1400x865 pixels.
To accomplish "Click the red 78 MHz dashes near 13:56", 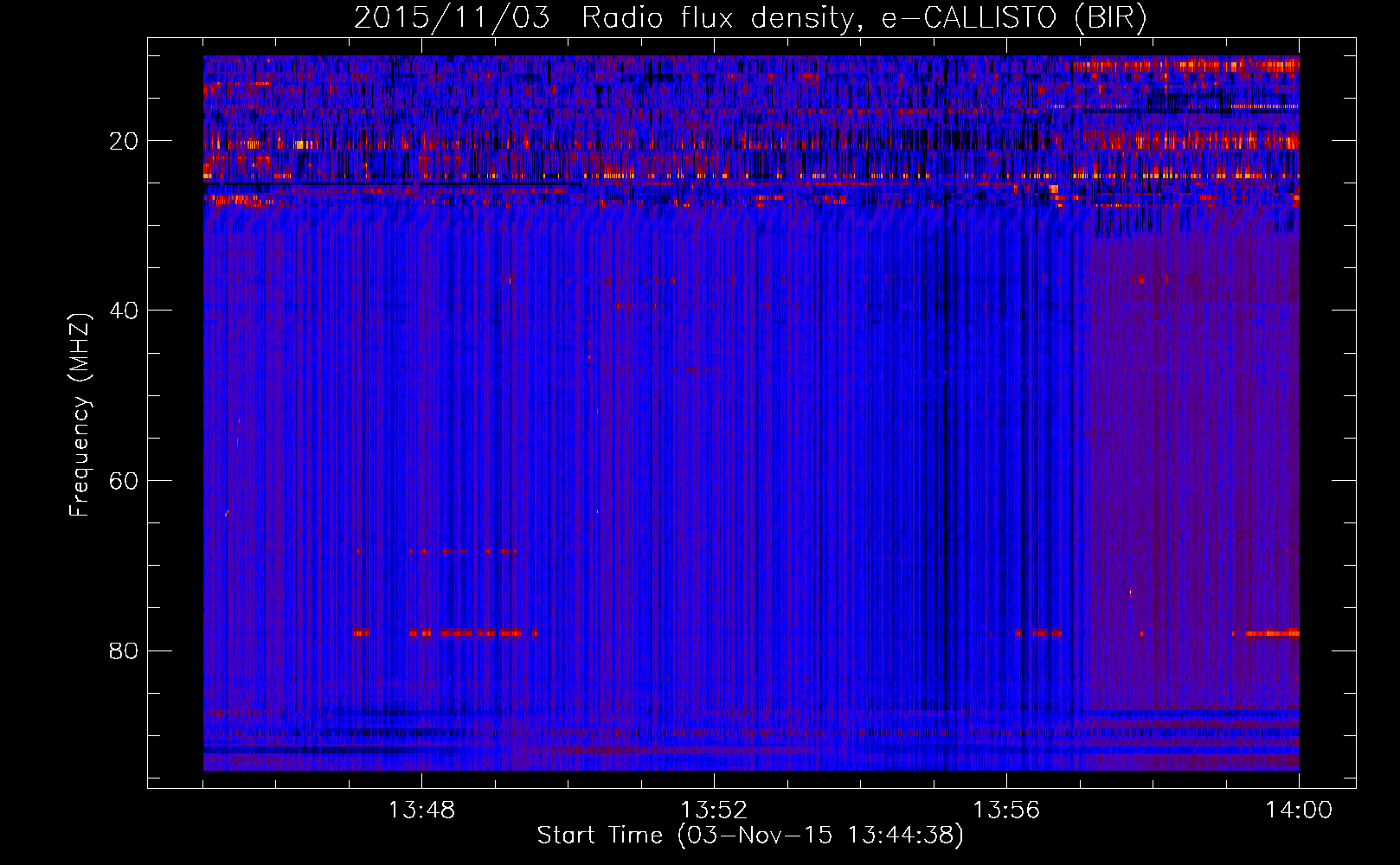I will 1038,633.
